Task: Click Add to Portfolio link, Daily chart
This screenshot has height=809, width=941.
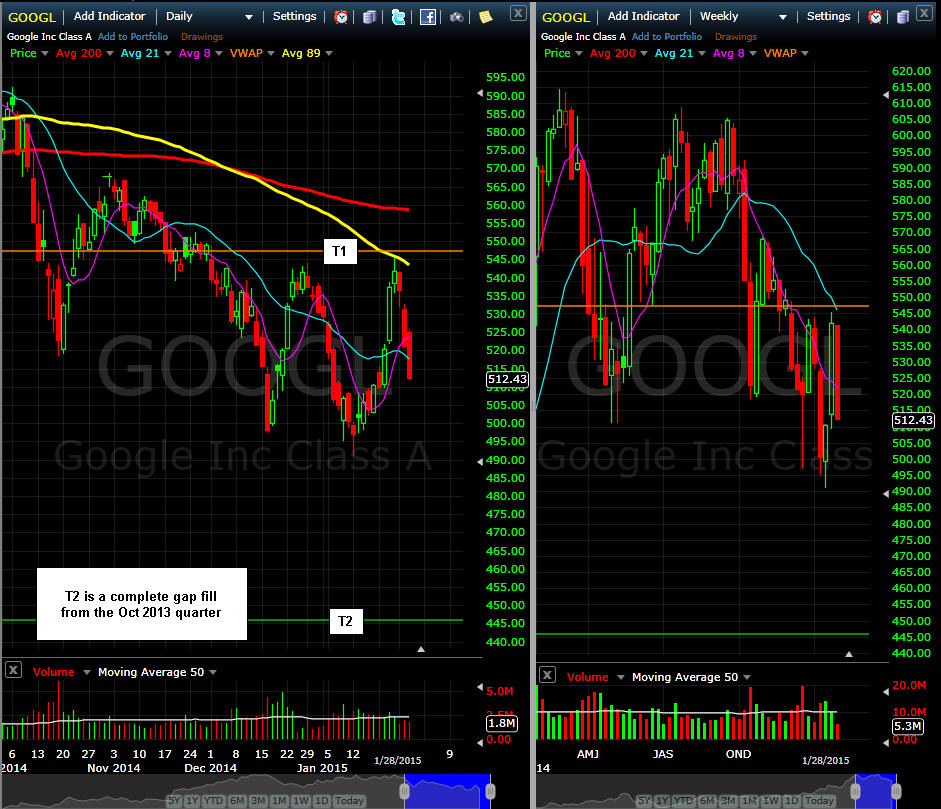Action: pyautogui.click(x=133, y=37)
